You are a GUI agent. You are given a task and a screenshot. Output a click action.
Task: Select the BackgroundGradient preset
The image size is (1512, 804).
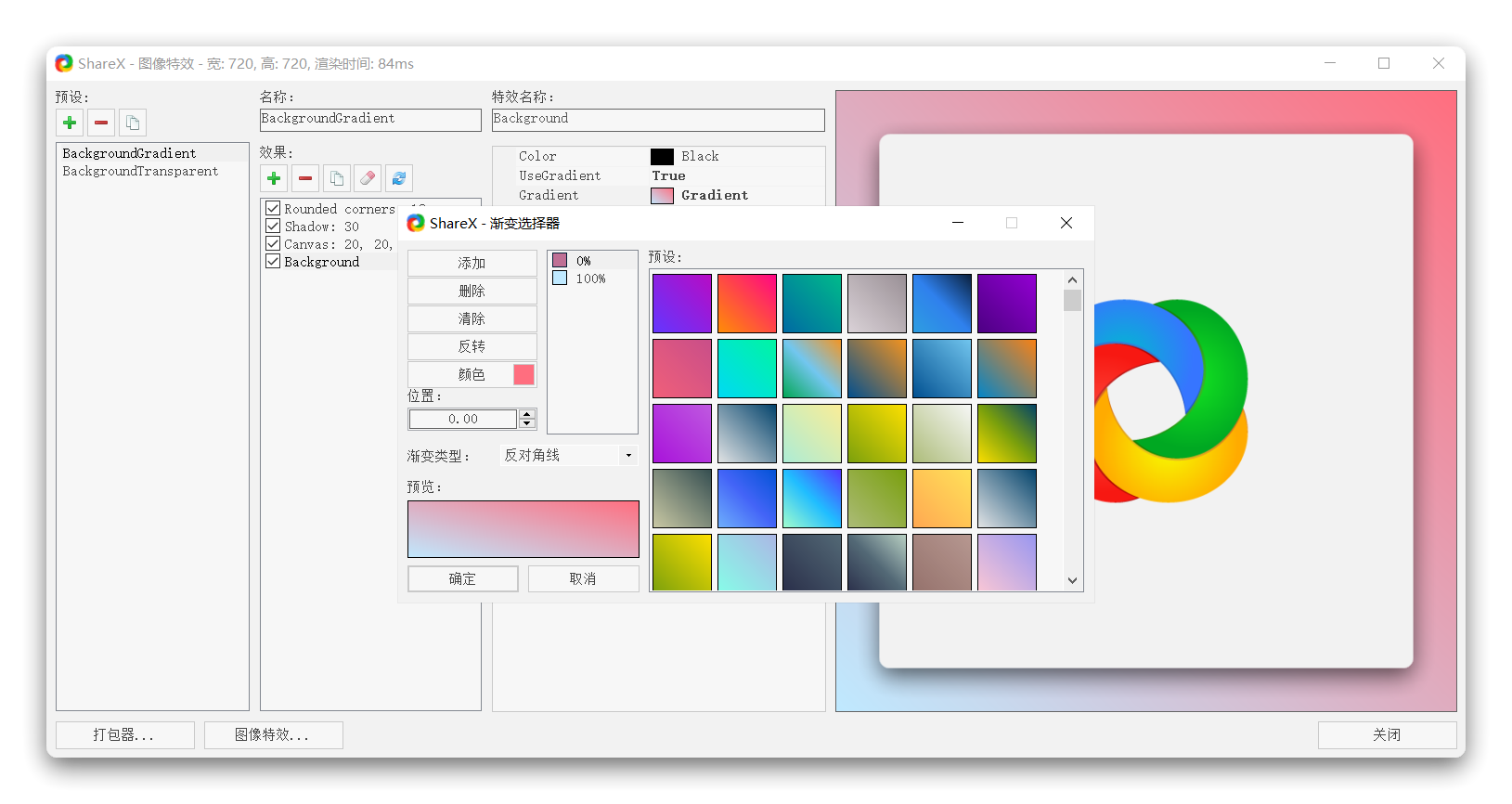(x=152, y=153)
